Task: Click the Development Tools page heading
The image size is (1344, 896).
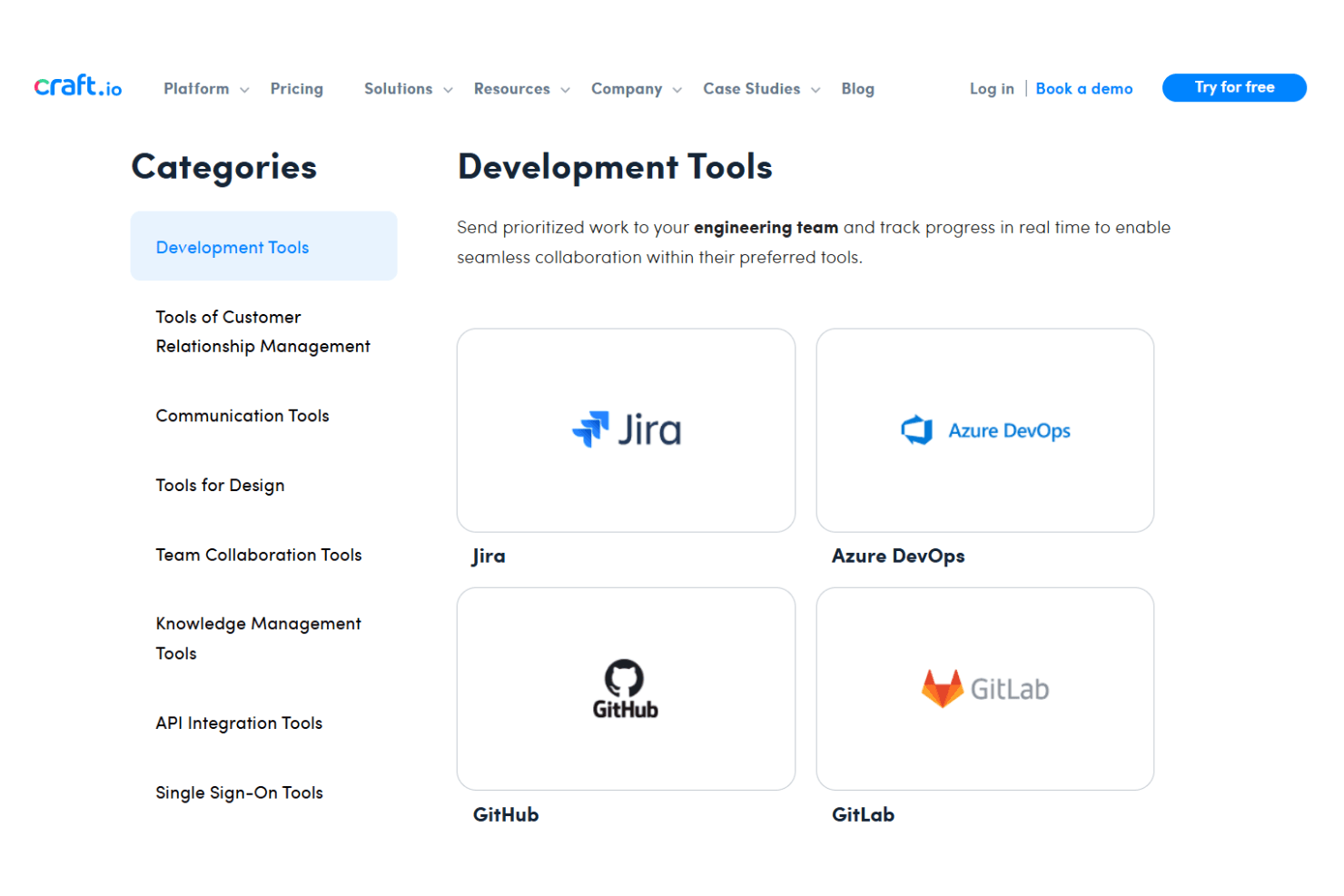Action: pyautogui.click(x=615, y=167)
